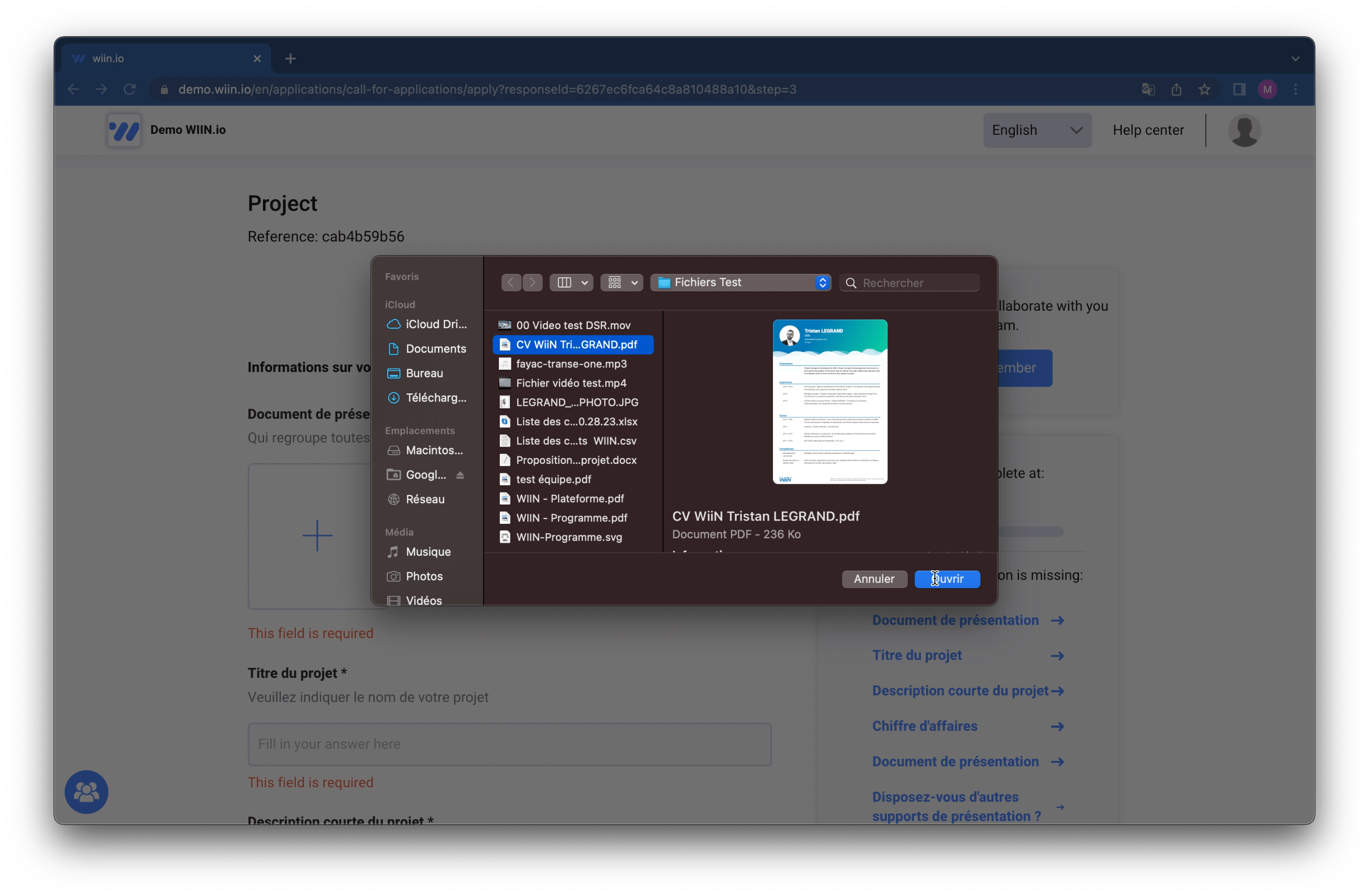Click the Demo WIIN.io logo
Viewport: 1369px width, 896px height.
tap(124, 130)
